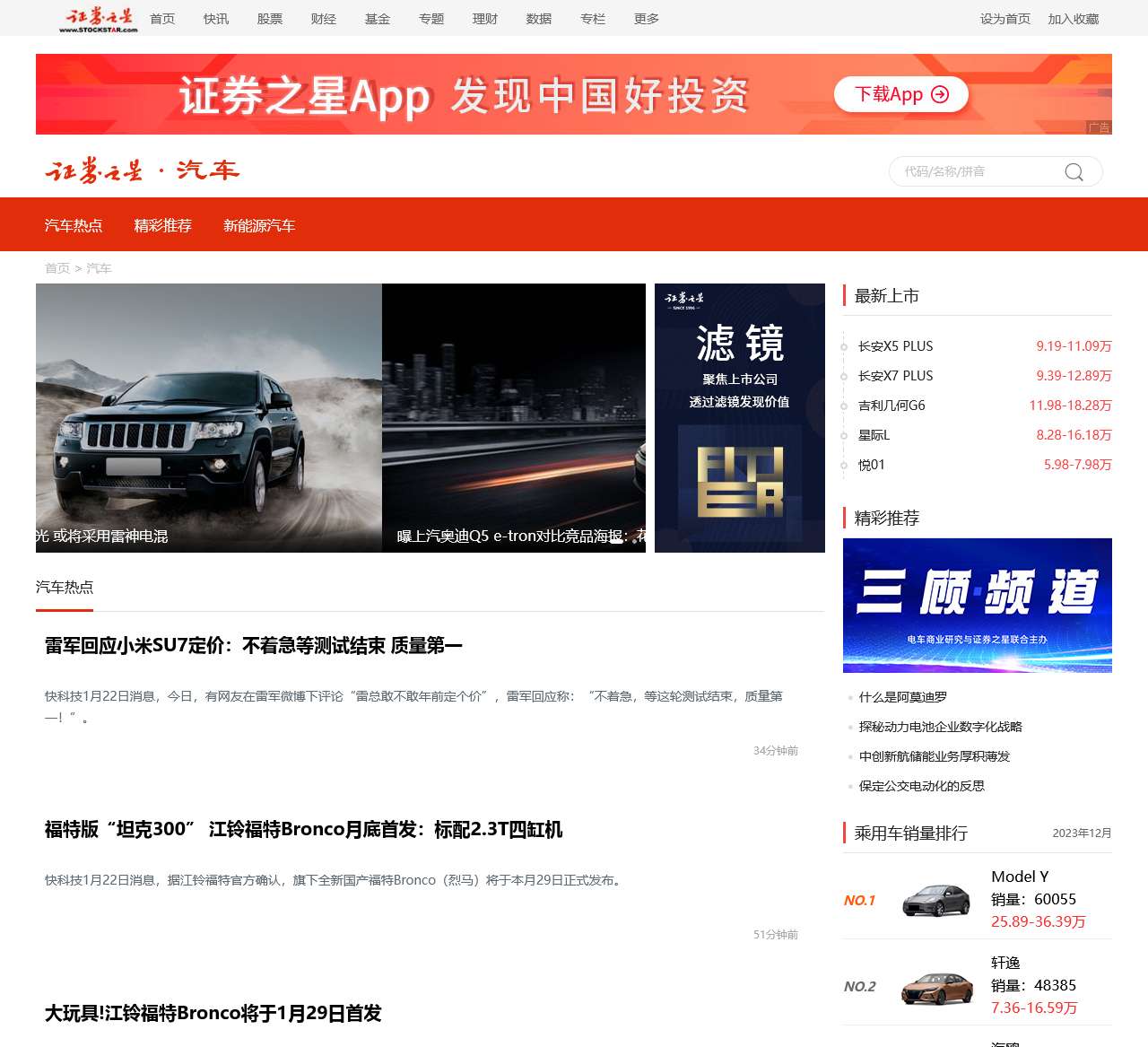This screenshot has width=1148, height=1047.
Task: Click 轩逸 name in sales ranking
Action: 1005,963
